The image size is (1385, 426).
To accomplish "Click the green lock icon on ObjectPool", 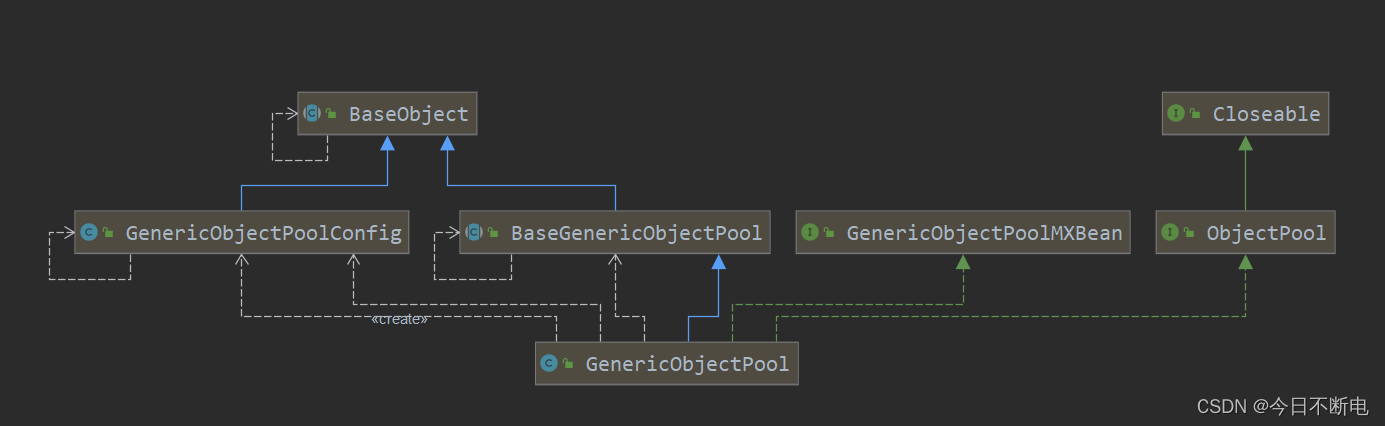I will (x=1189, y=234).
